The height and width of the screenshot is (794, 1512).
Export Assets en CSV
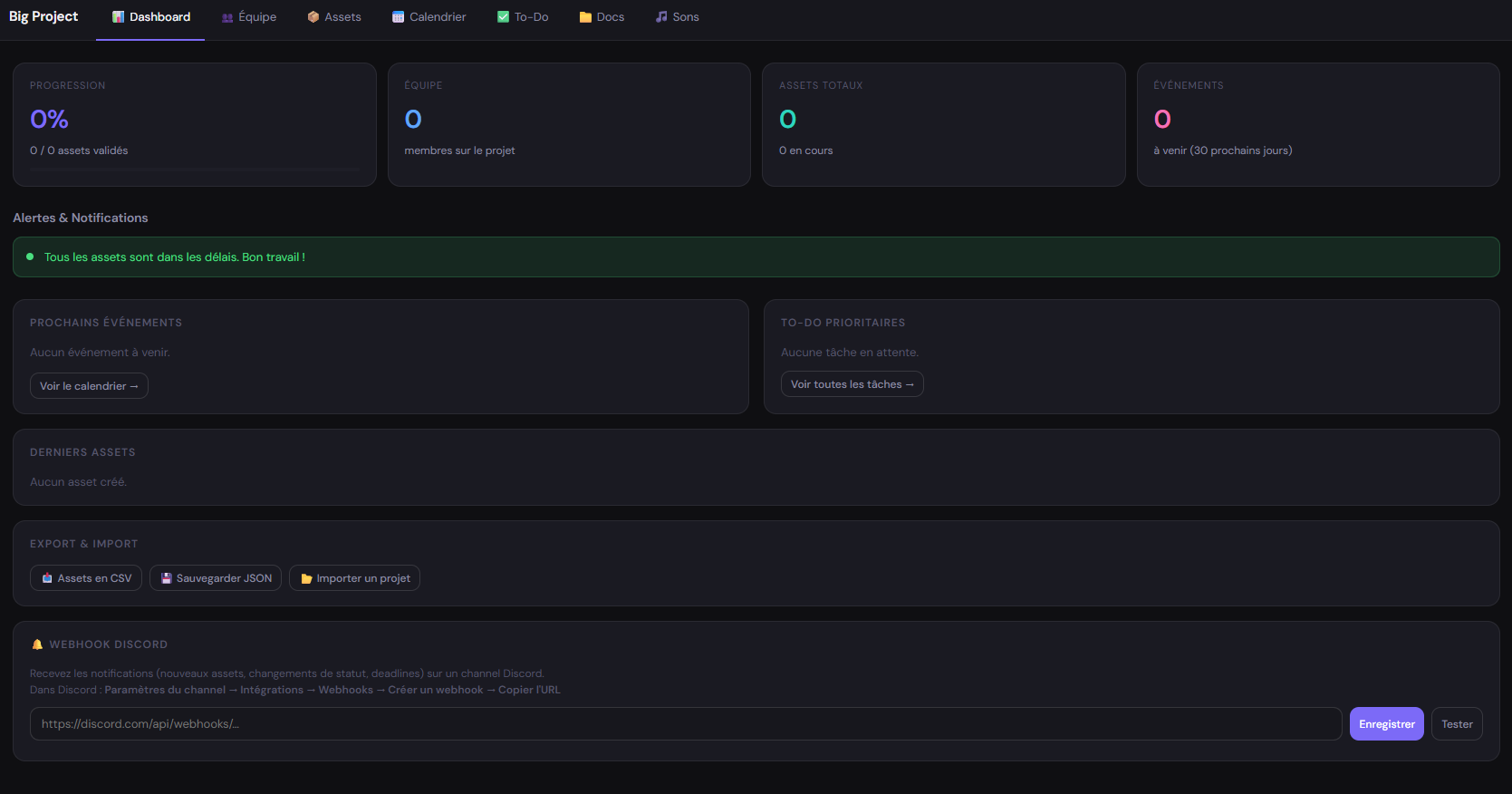click(86, 578)
